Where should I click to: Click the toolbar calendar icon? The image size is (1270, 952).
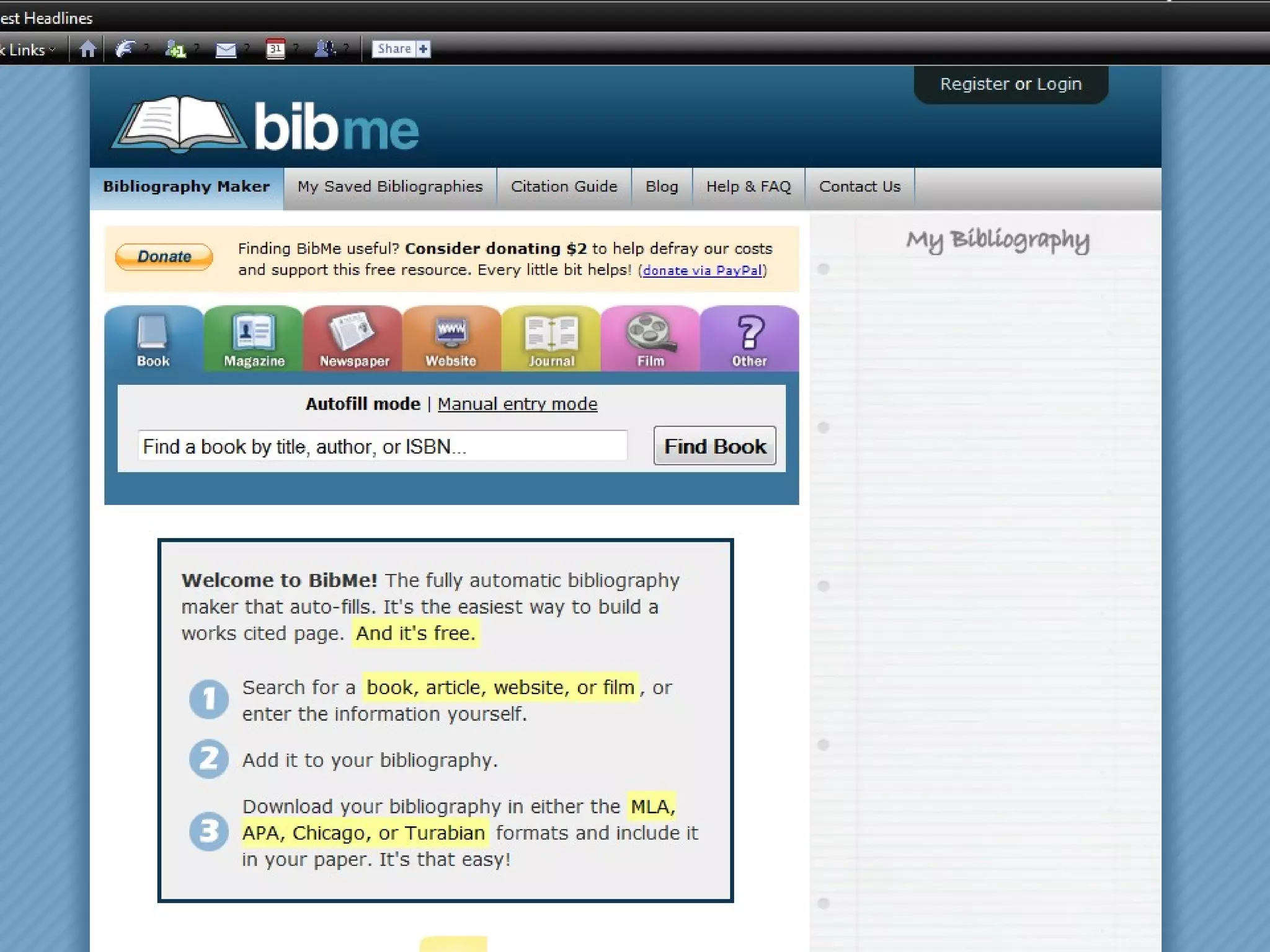(275, 49)
